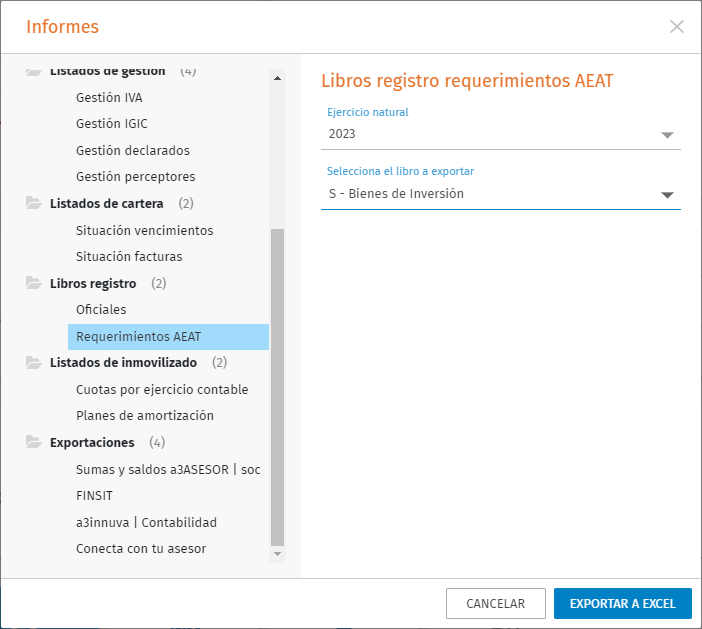Collapse the Listados de inmovilizado group
Viewport: 702px width, 629px height.
point(123,363)
